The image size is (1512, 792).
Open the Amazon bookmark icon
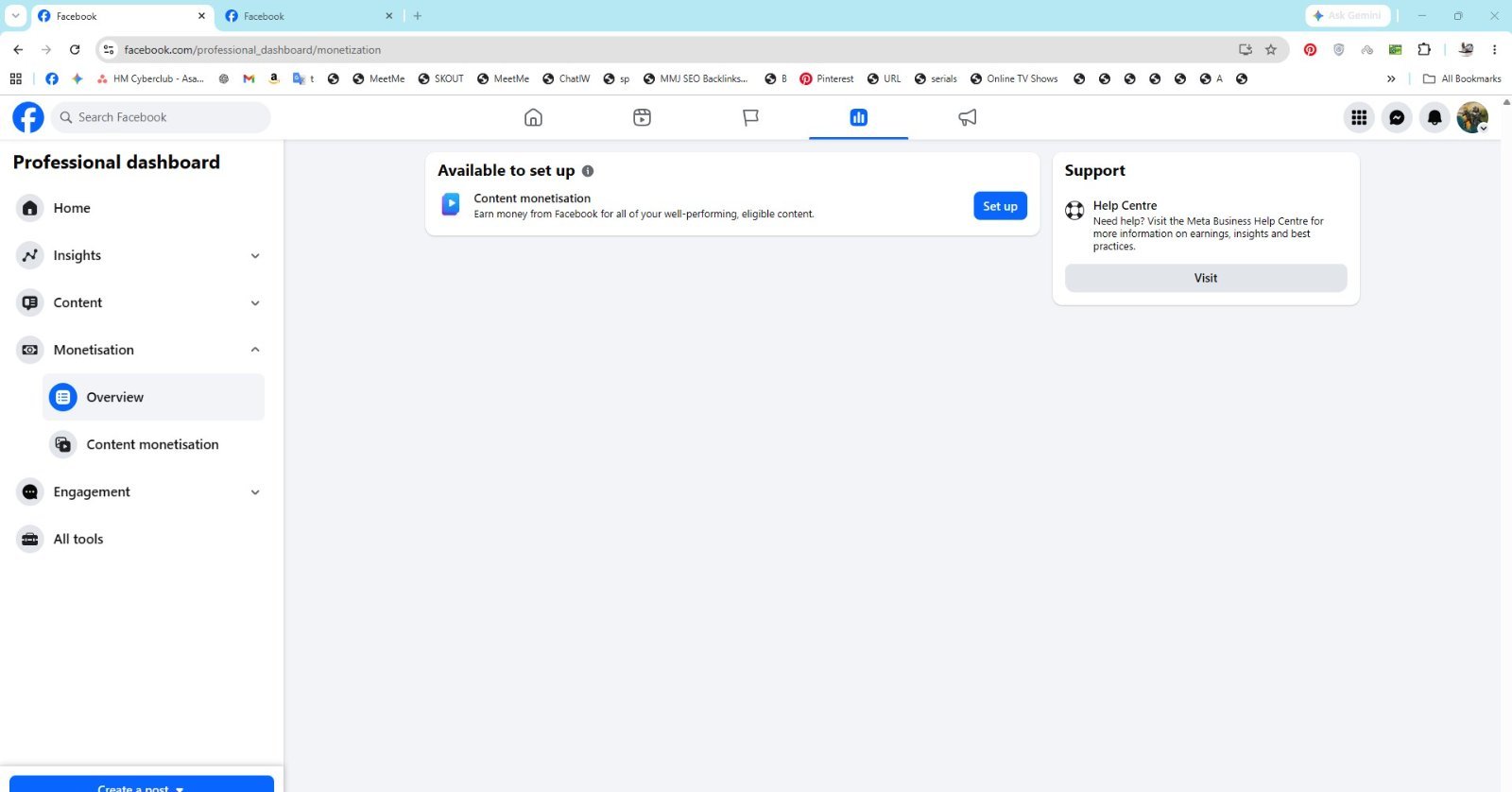274,78
